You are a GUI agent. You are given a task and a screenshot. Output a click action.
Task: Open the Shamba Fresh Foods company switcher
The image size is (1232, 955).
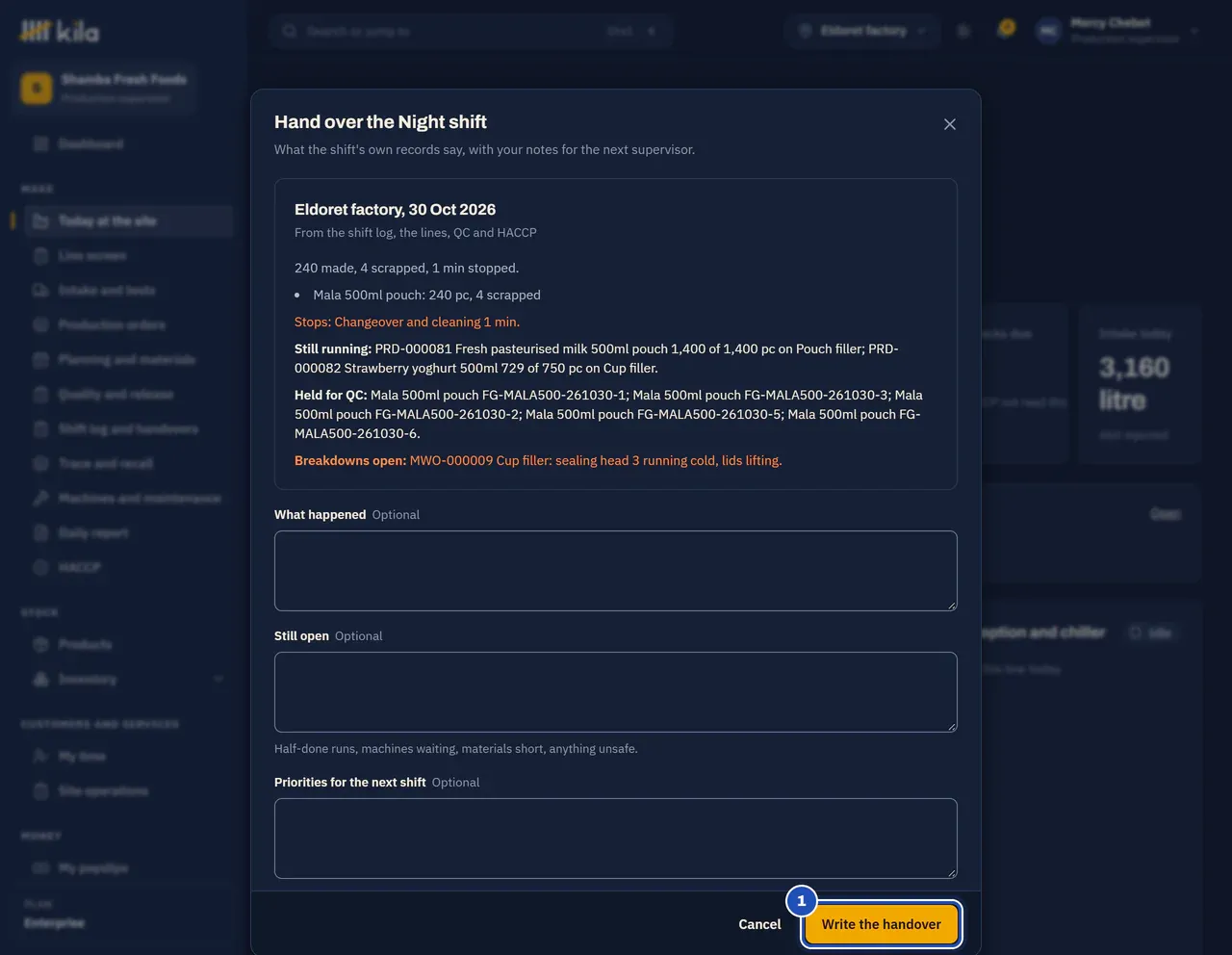tap(105, 88)
